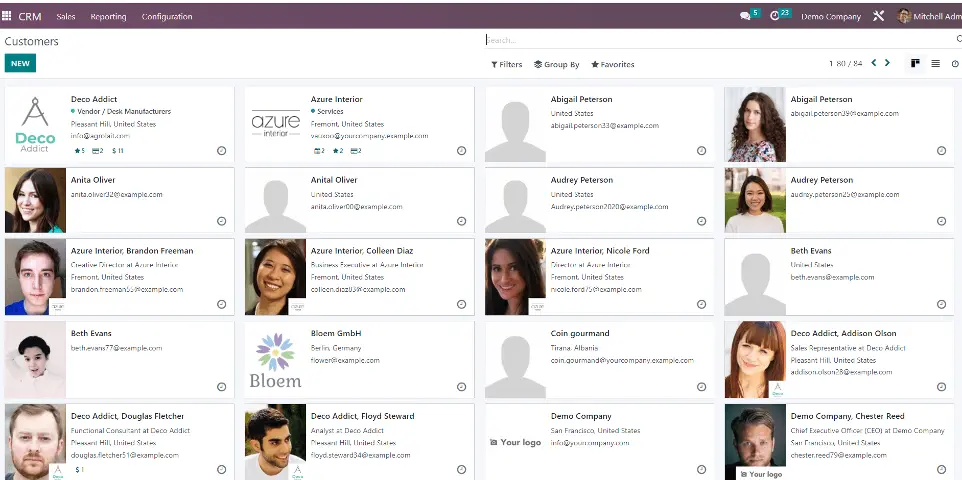This screenshot has width=962, height=480.
Task: Open Demo Company, Chester Reed record
Action: tap(847, 416)
